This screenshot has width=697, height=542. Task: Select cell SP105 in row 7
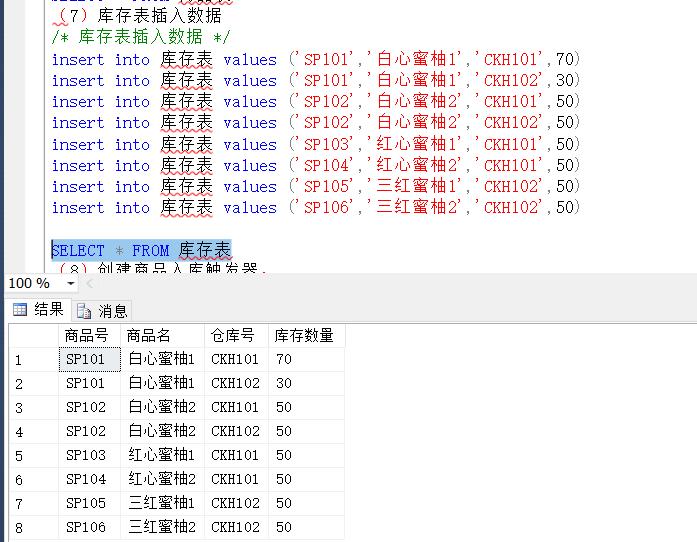point(89,503)
